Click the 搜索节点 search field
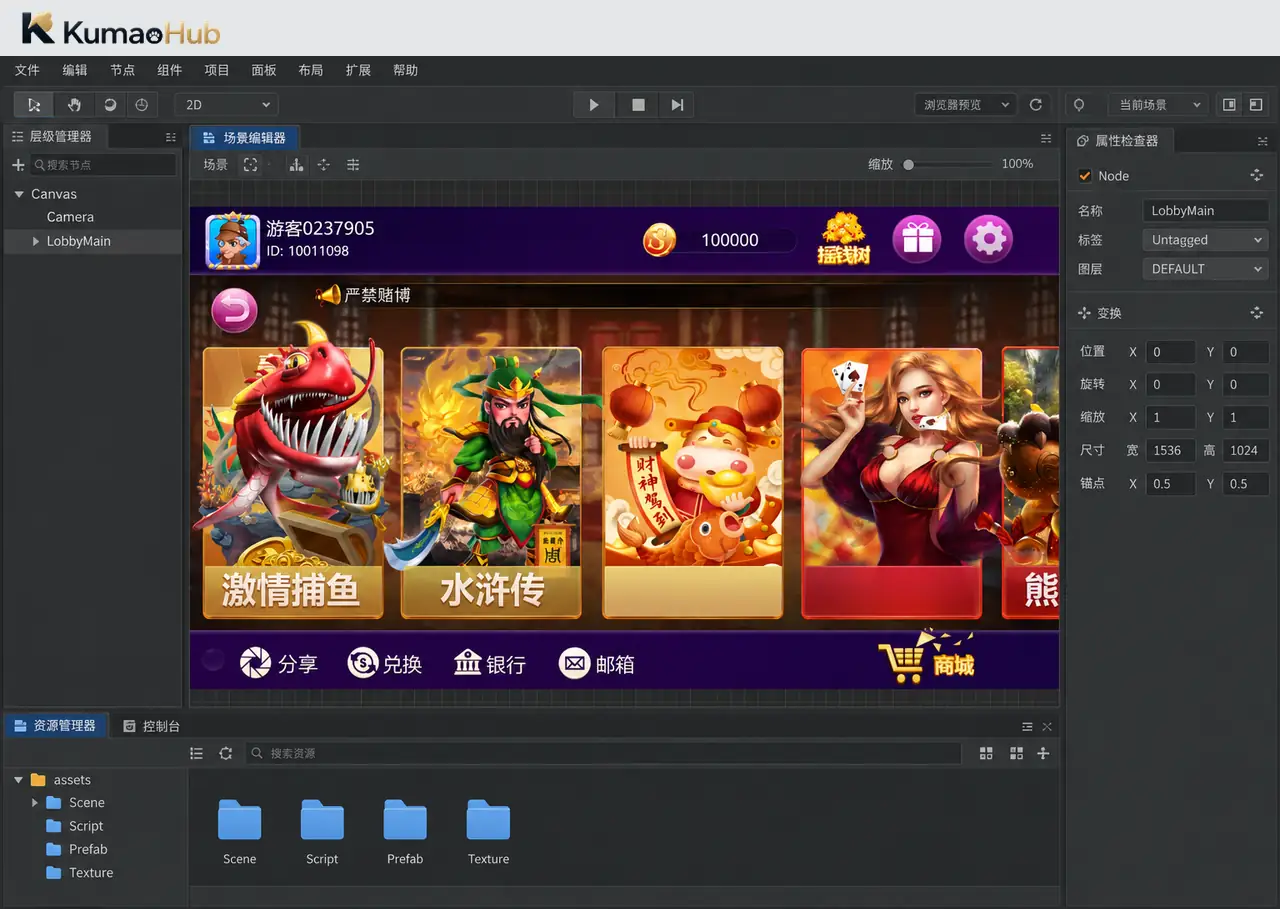The width and height of the screenshot is (1280, 909). [x=103, y=165]
